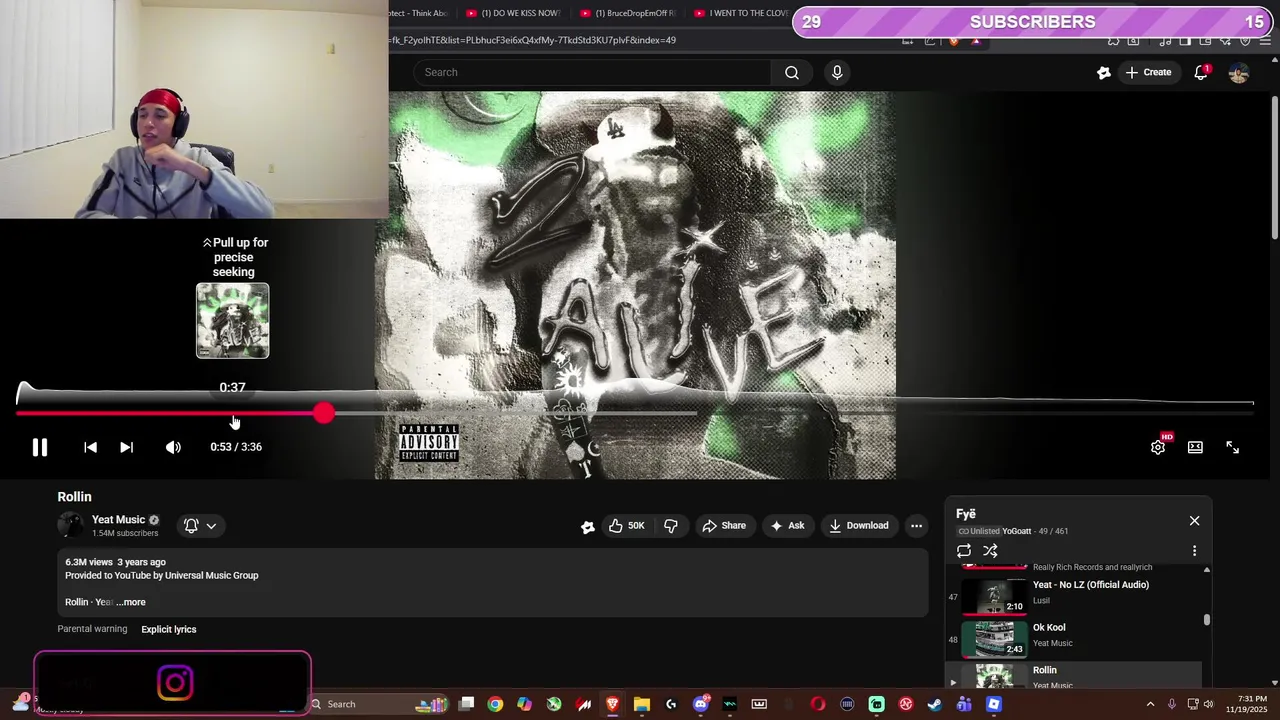The image size is (1280, 720).
Task: Click sparkle icon left of Create
Action: (x=1103, y=72)
